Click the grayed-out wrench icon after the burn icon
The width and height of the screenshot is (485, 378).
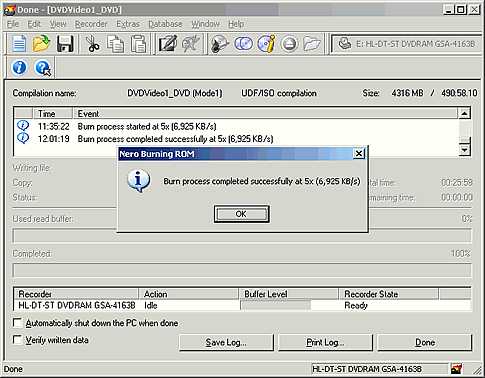tap(190, 44)
